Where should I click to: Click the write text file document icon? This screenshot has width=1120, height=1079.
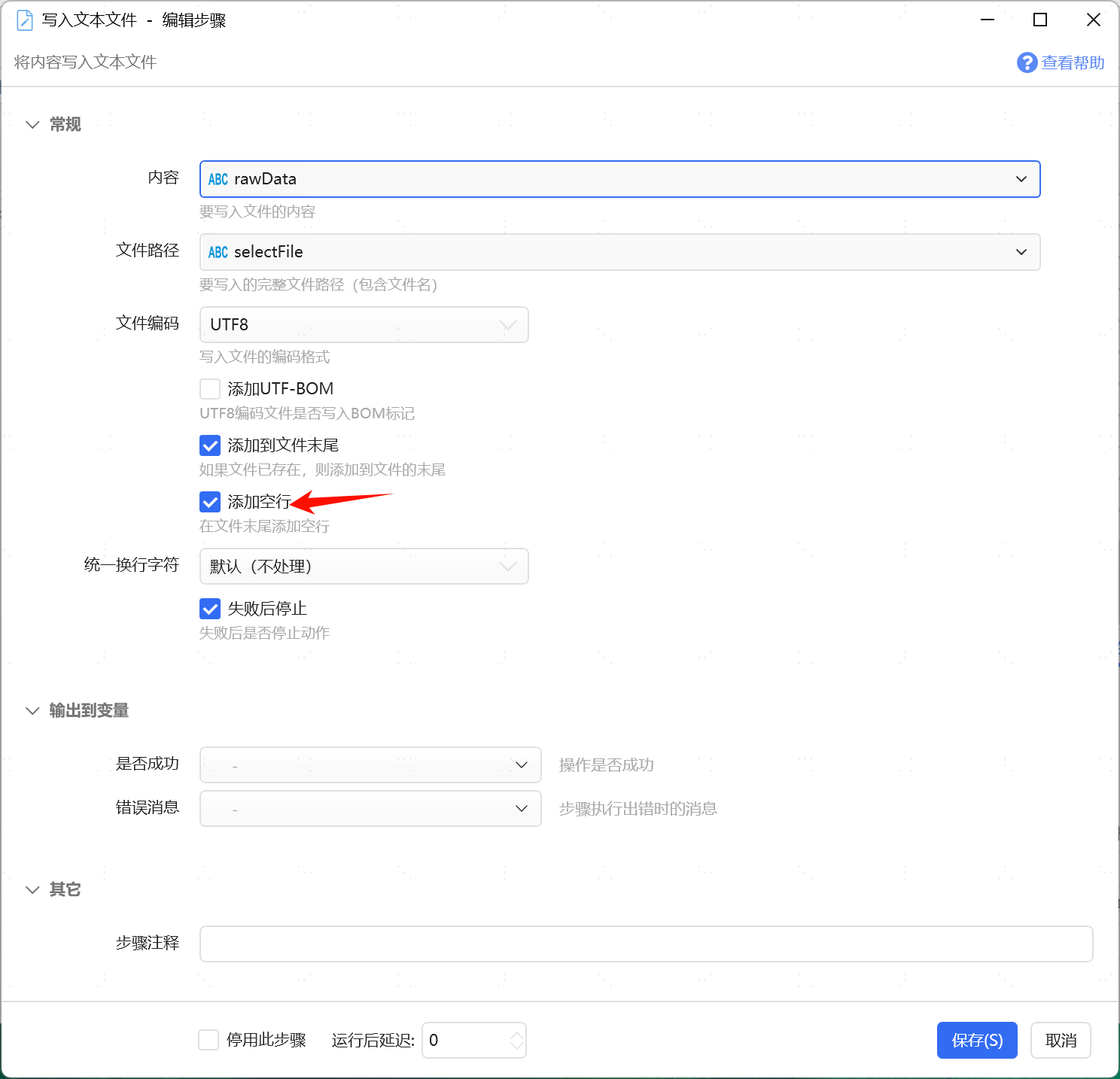point(24,20)
